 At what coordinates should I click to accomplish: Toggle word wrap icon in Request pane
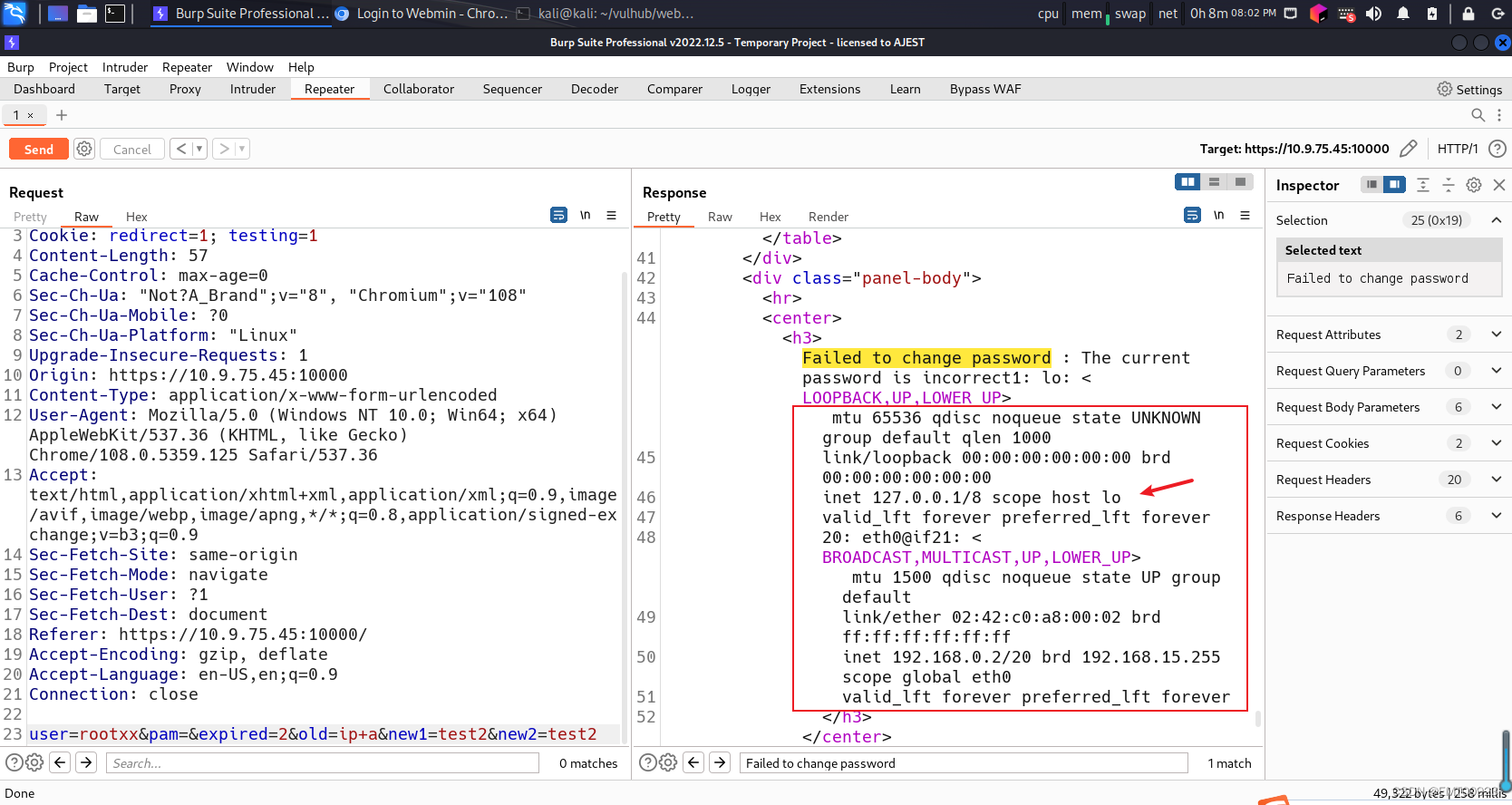558,215
